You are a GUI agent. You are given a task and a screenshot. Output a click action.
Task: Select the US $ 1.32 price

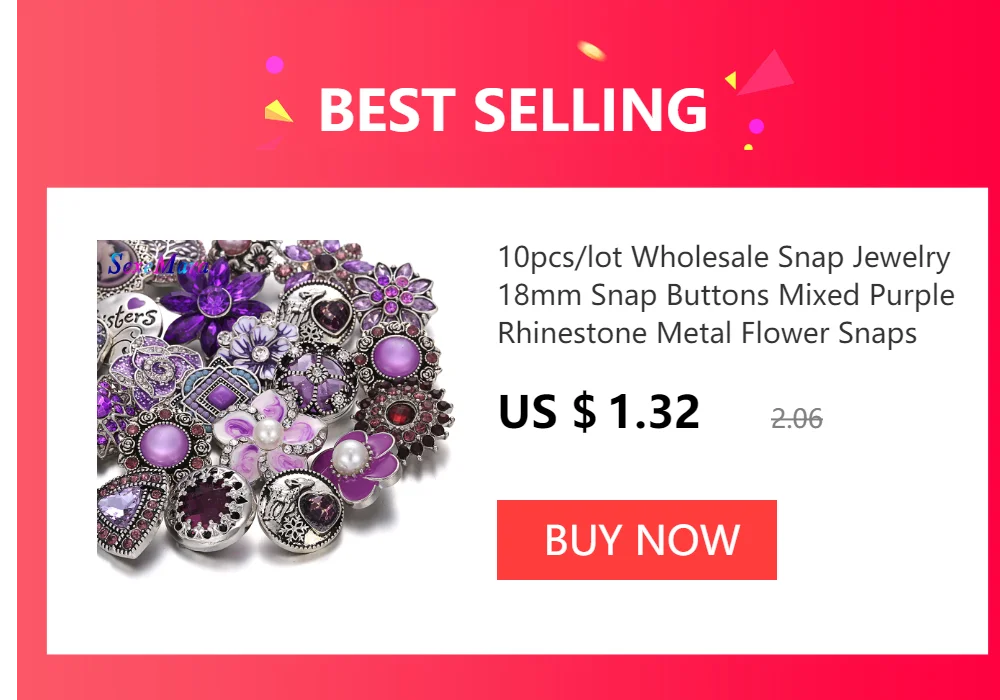click(599, 411)
